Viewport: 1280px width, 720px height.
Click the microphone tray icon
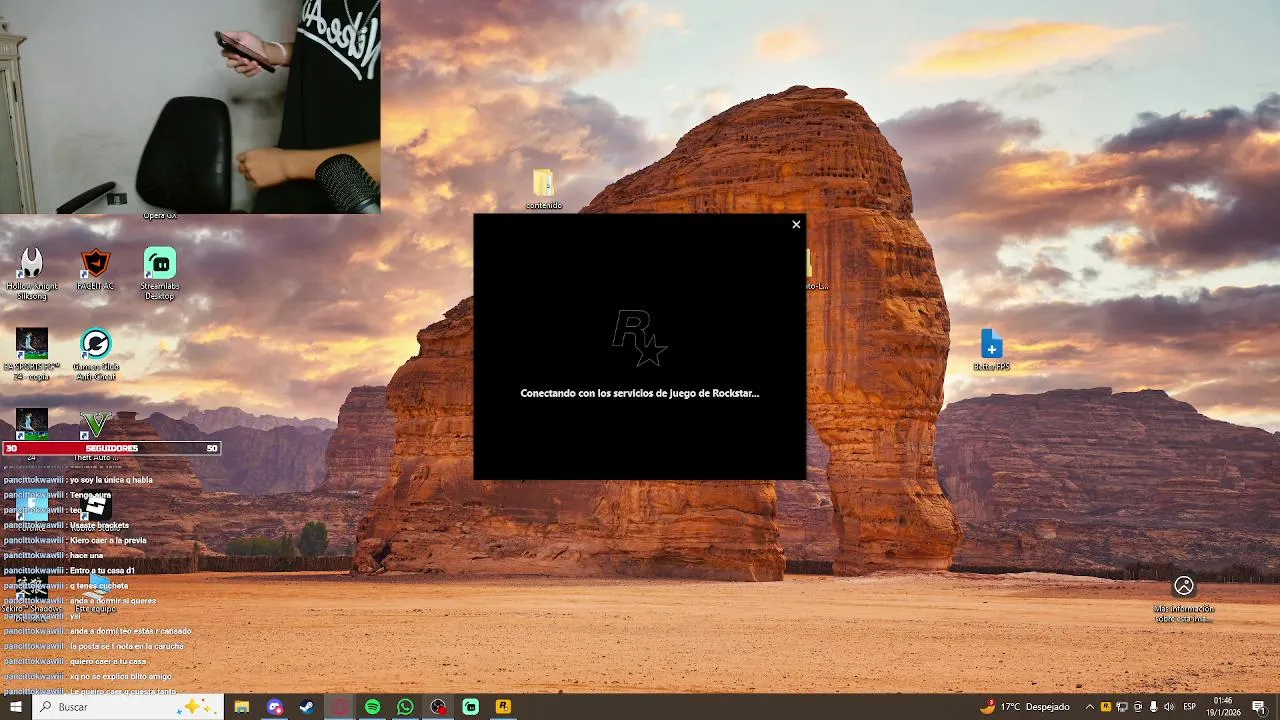pyautogui.click(x=1153, y=707)
